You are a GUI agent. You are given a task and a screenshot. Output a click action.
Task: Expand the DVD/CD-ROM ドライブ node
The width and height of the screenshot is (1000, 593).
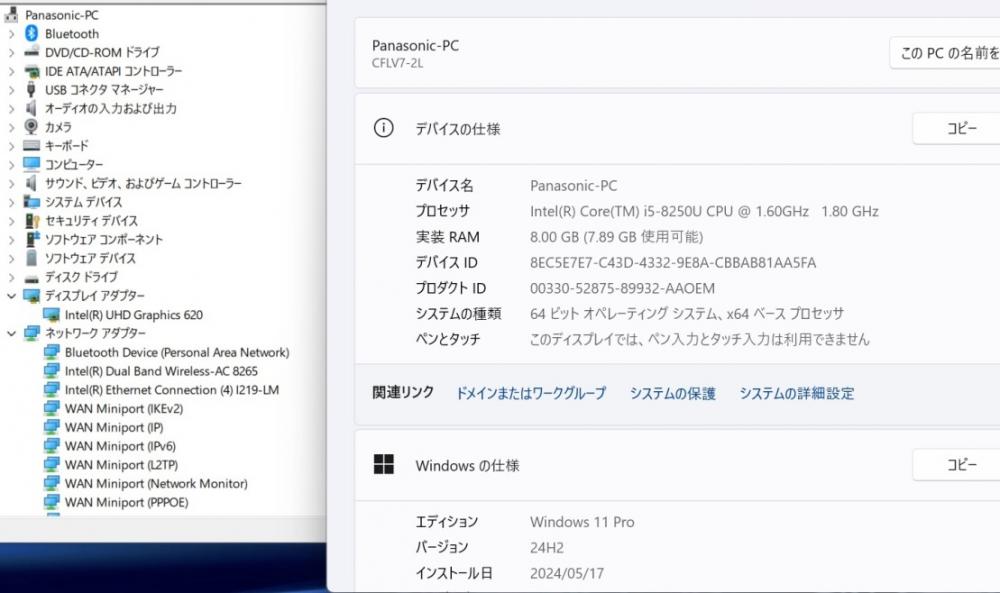(11, 52)
